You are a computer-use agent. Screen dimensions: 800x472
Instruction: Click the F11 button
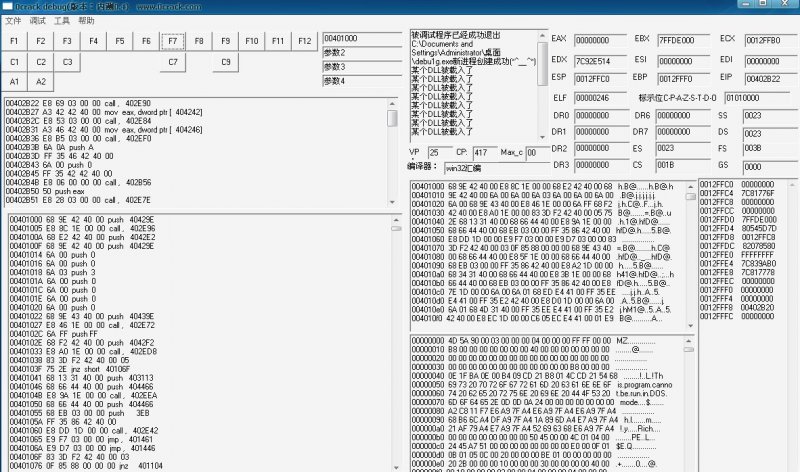point(278,41)
